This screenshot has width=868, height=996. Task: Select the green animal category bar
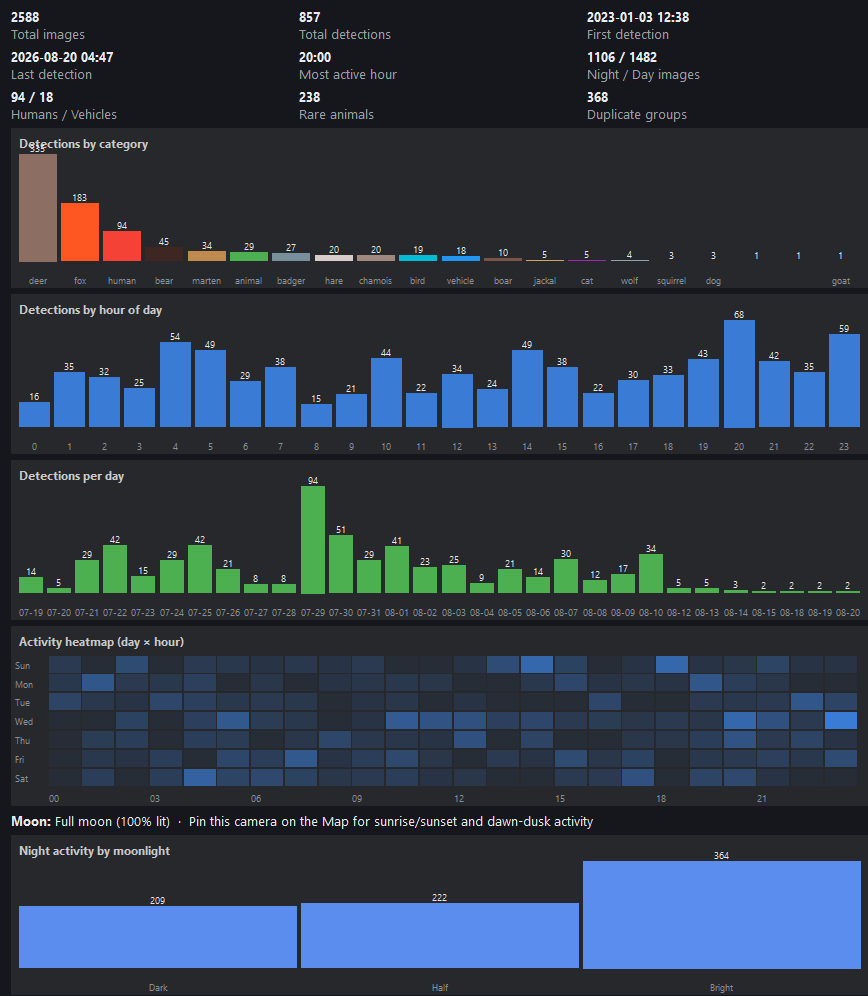(248, 257)
